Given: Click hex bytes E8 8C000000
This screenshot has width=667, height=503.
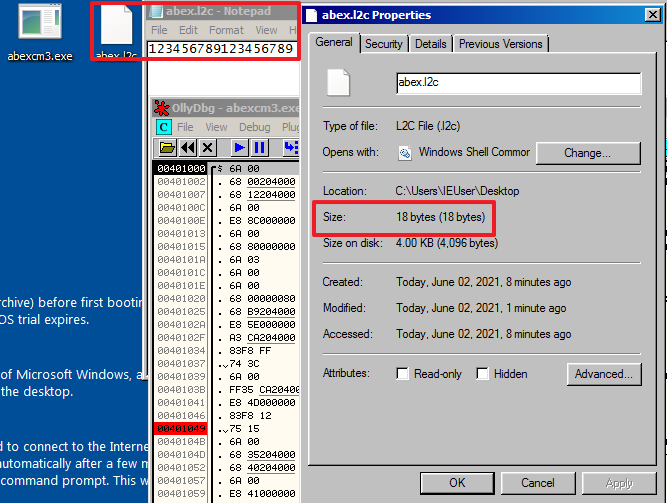Looking at the screenshot, I should click(x=262, y=220).
